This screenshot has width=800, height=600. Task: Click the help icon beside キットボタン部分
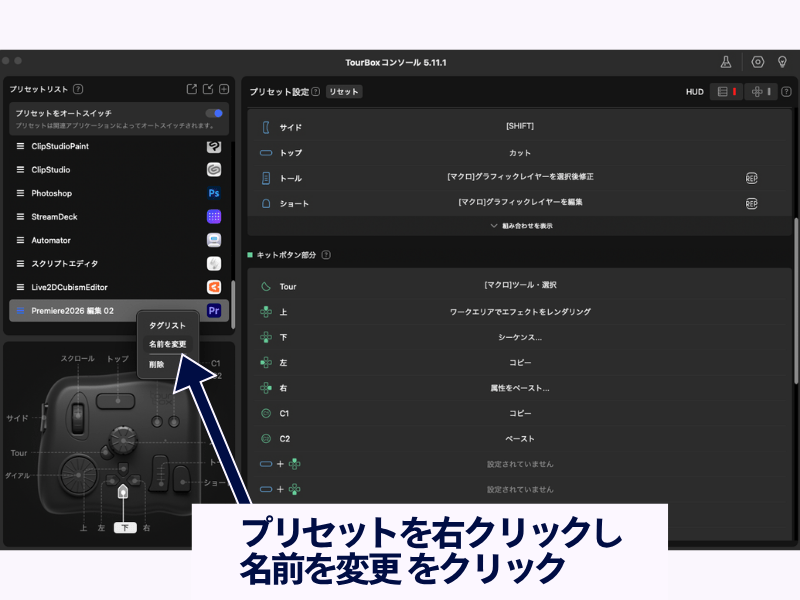click(326, 255)
